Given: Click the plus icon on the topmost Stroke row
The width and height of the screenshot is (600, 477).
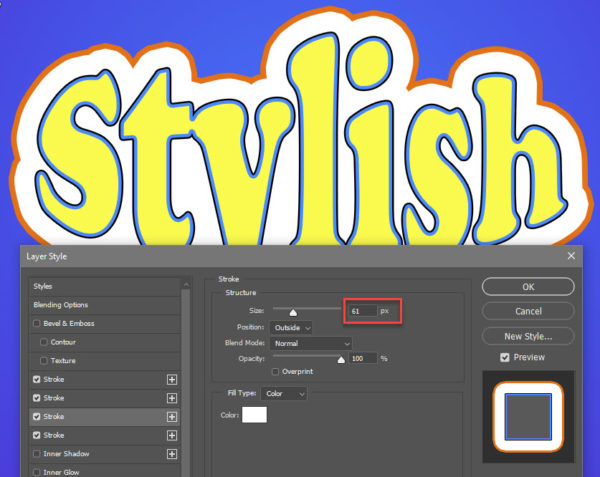Looking at the screenshot, I should pos(172,379).
